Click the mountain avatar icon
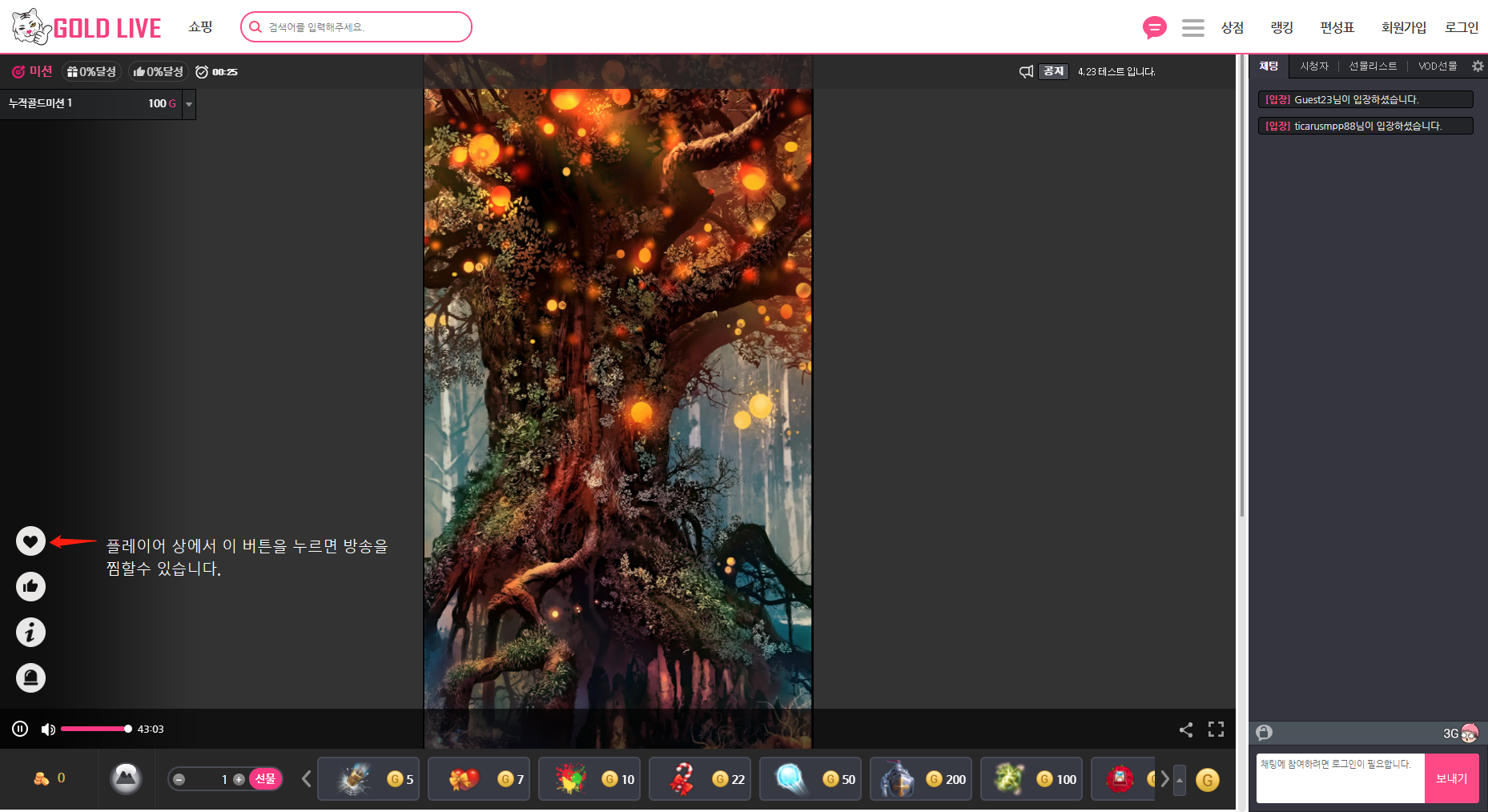1488x812 pixels. 126,778
